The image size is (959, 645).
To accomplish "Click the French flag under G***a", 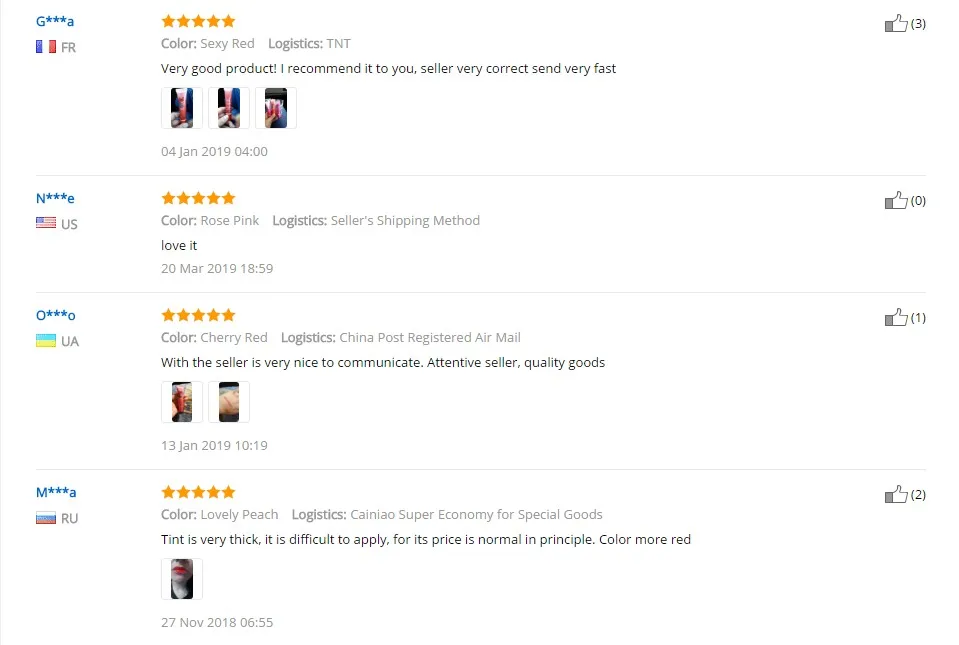I will pyautogui.click(x=46, y=47).
